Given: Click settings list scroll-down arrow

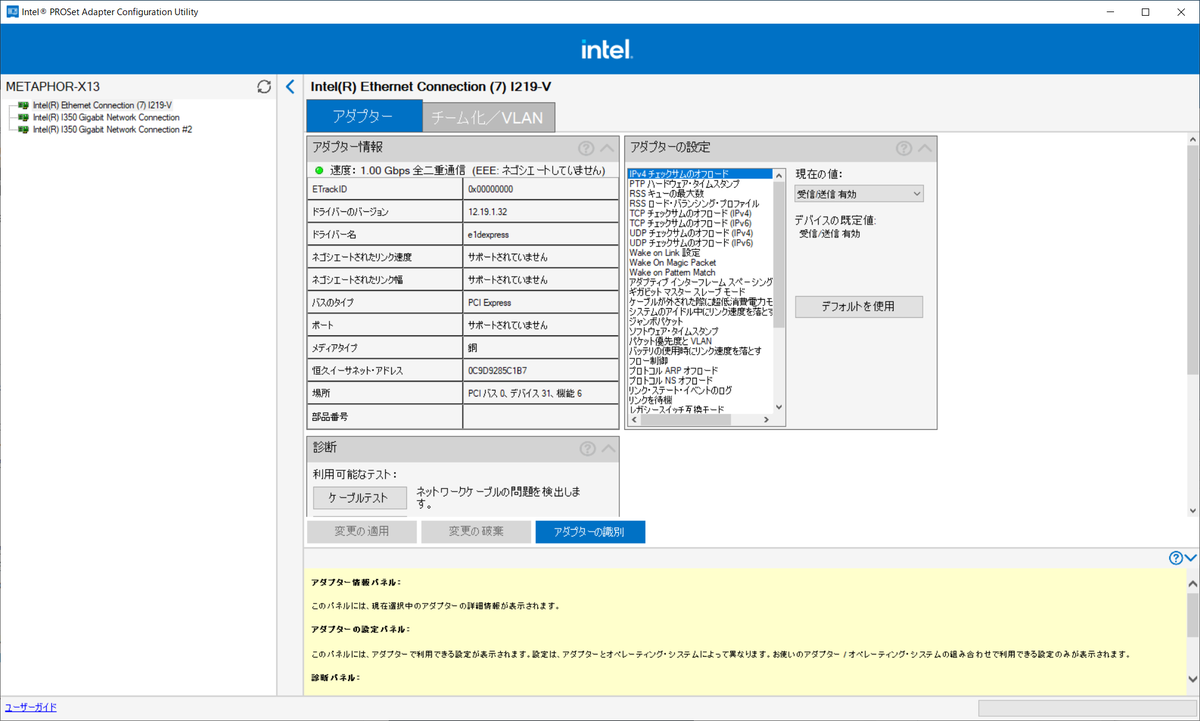Looking at the screenshot, I should point(779,408).
